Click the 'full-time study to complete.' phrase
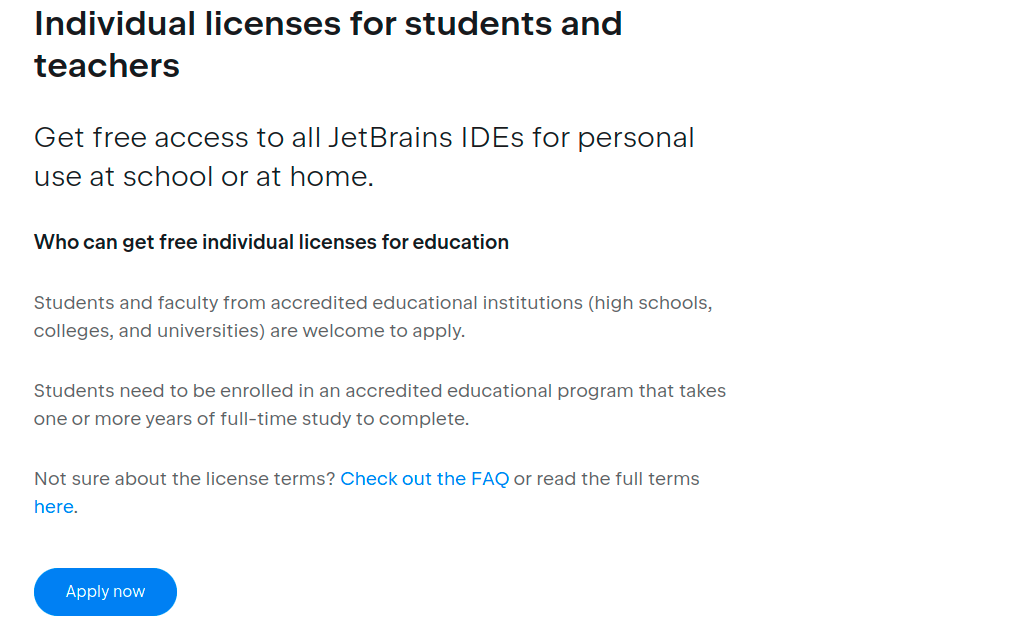Viewport: 1033px width, 636px height. coord(345,419)
